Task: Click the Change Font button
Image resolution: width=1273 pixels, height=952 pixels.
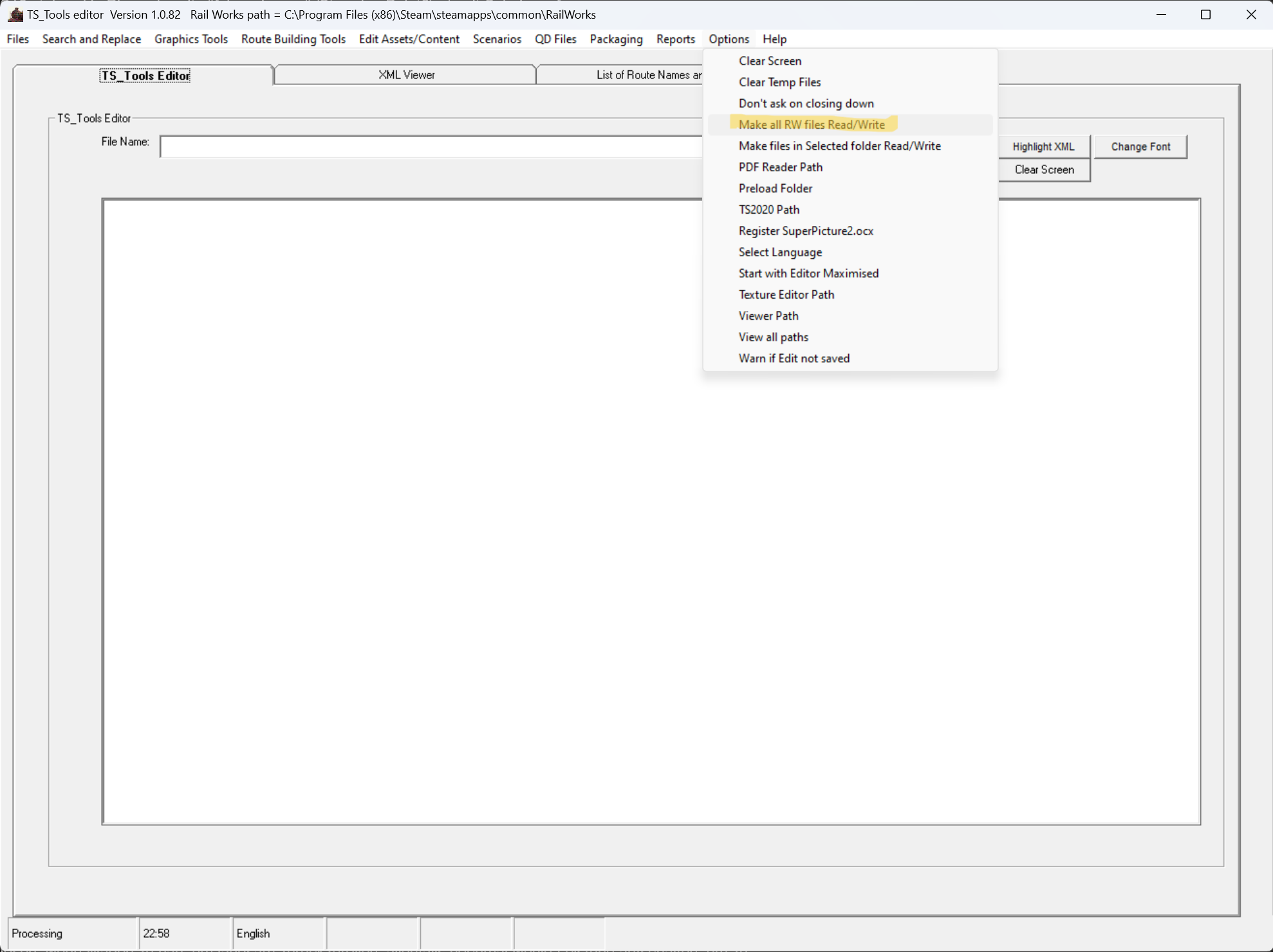Action: tap(1140, 147)
